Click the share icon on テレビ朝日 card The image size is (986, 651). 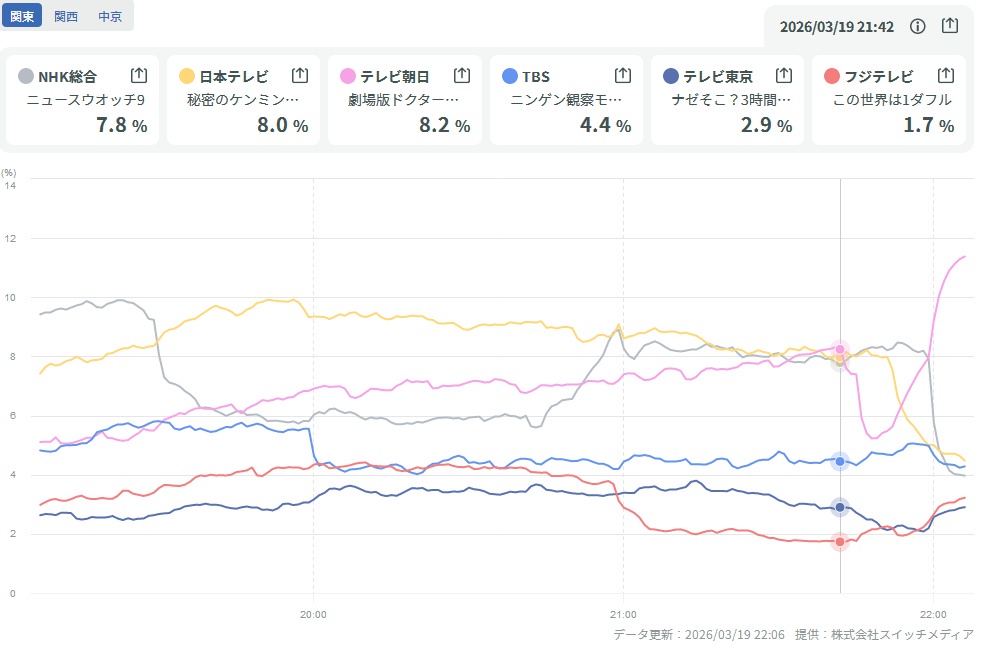coord(462,75)
